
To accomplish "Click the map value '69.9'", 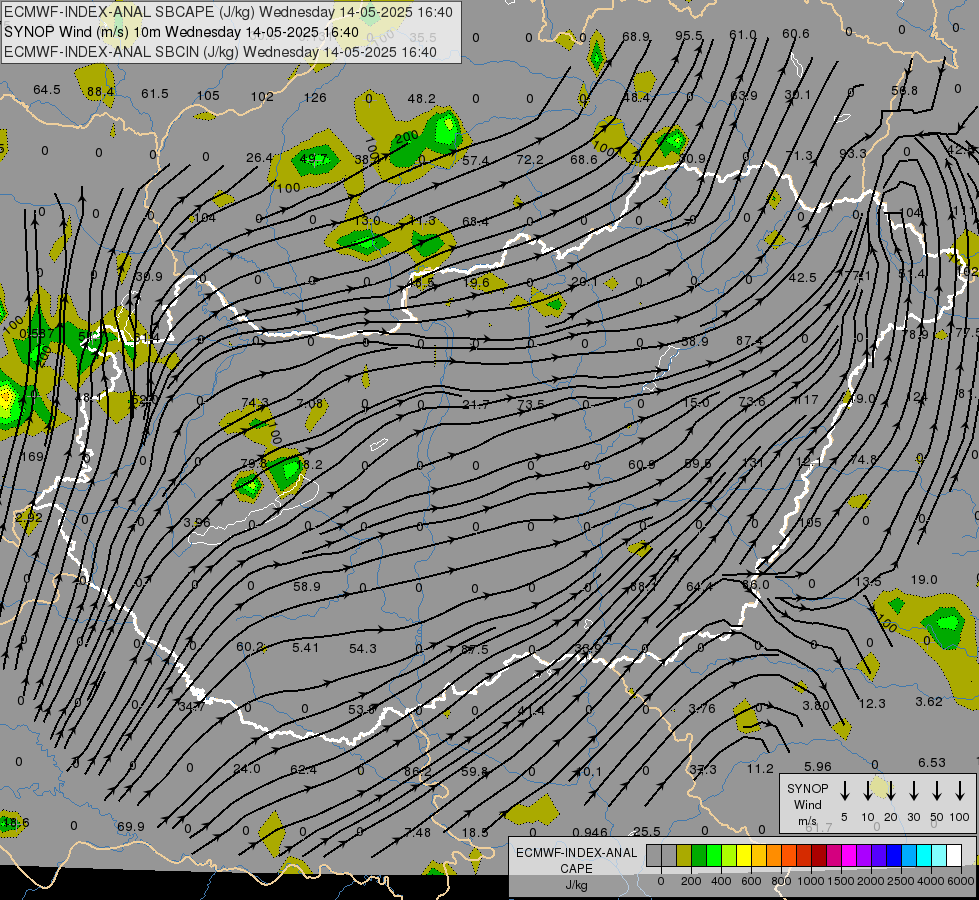I will click(130, 827).
